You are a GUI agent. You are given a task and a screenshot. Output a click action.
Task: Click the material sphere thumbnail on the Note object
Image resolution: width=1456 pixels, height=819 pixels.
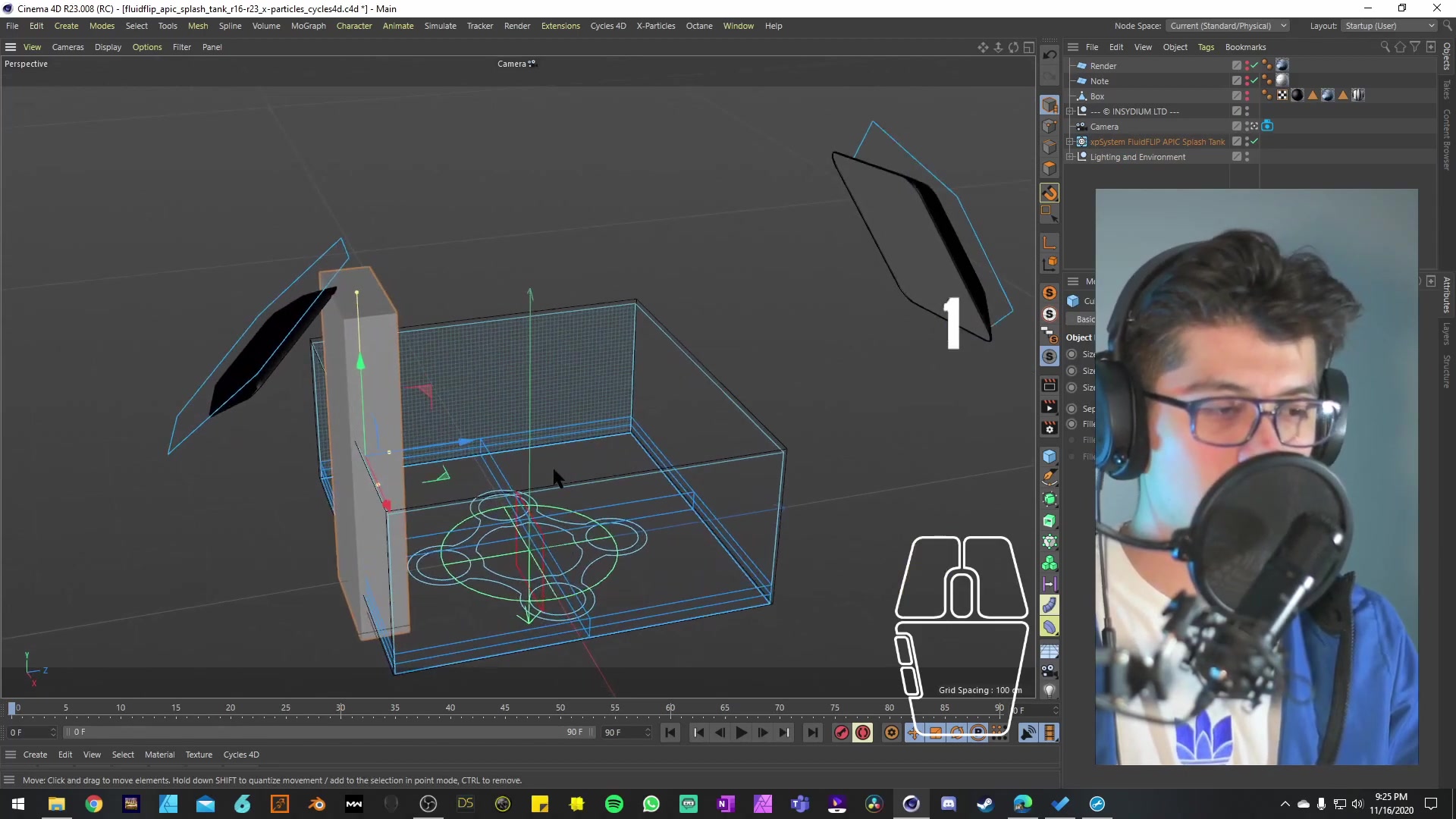click(x=1282, y=80)
